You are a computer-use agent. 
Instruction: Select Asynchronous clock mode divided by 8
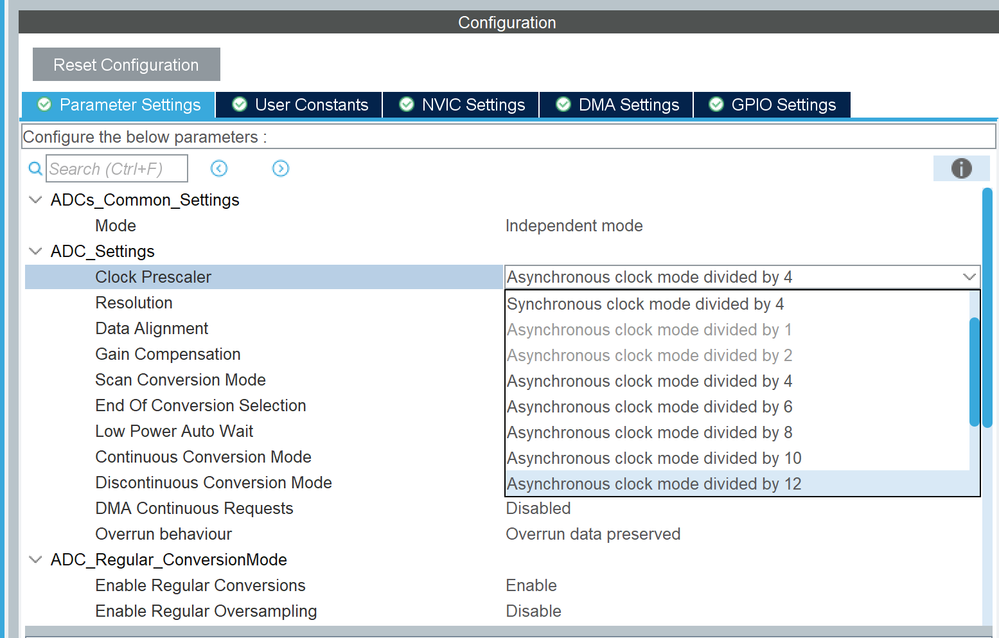click(x=737, y=432)
